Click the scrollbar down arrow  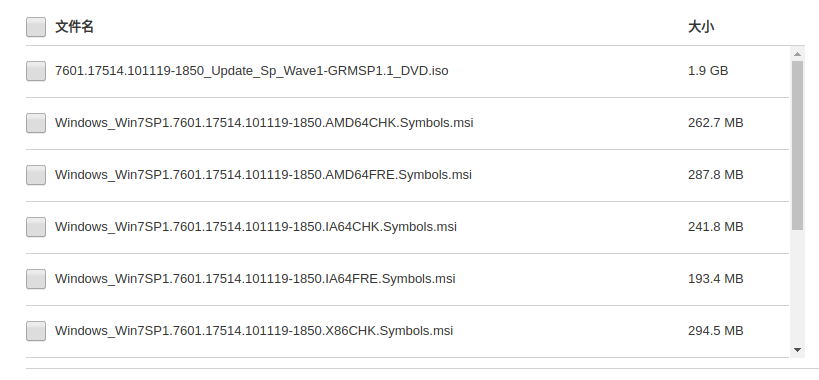pos(797,350)
